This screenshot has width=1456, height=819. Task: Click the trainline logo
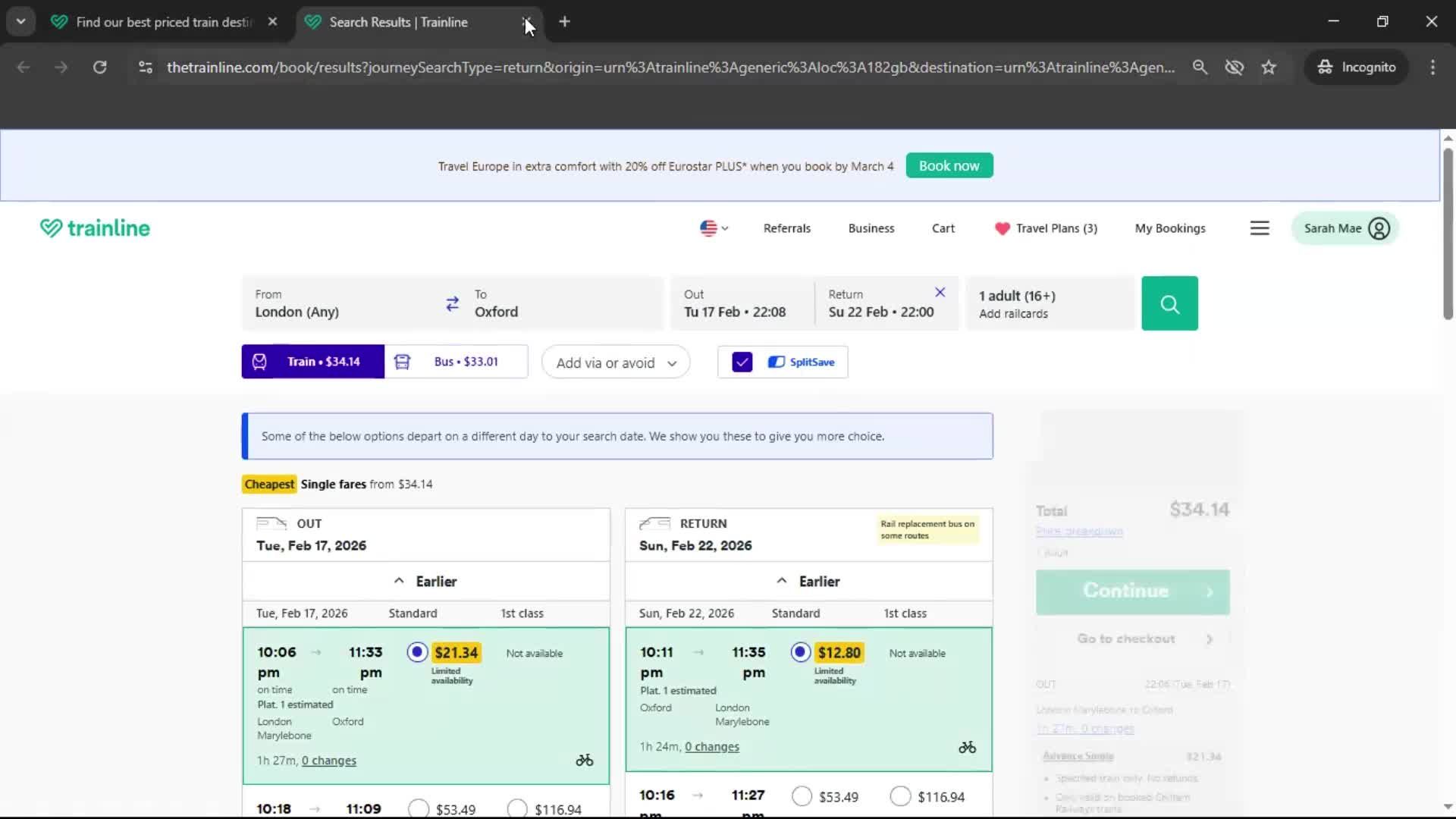[95, 228]
